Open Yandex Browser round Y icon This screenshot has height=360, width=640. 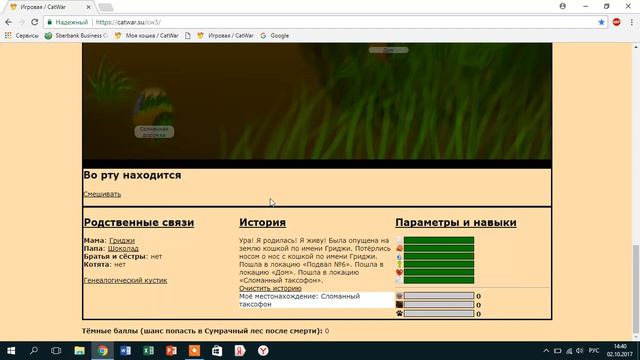(x=263, y=351)
